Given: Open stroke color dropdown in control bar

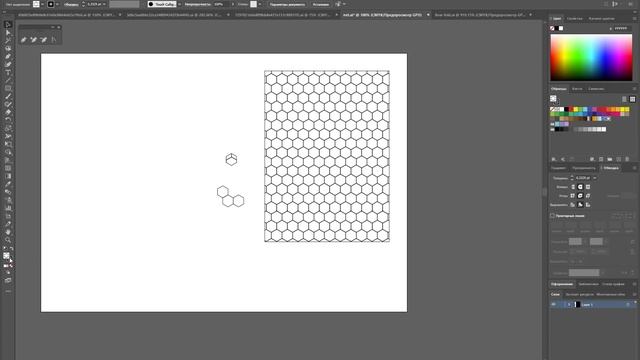Looking at the screenshot, I should [x=57, y=4].
